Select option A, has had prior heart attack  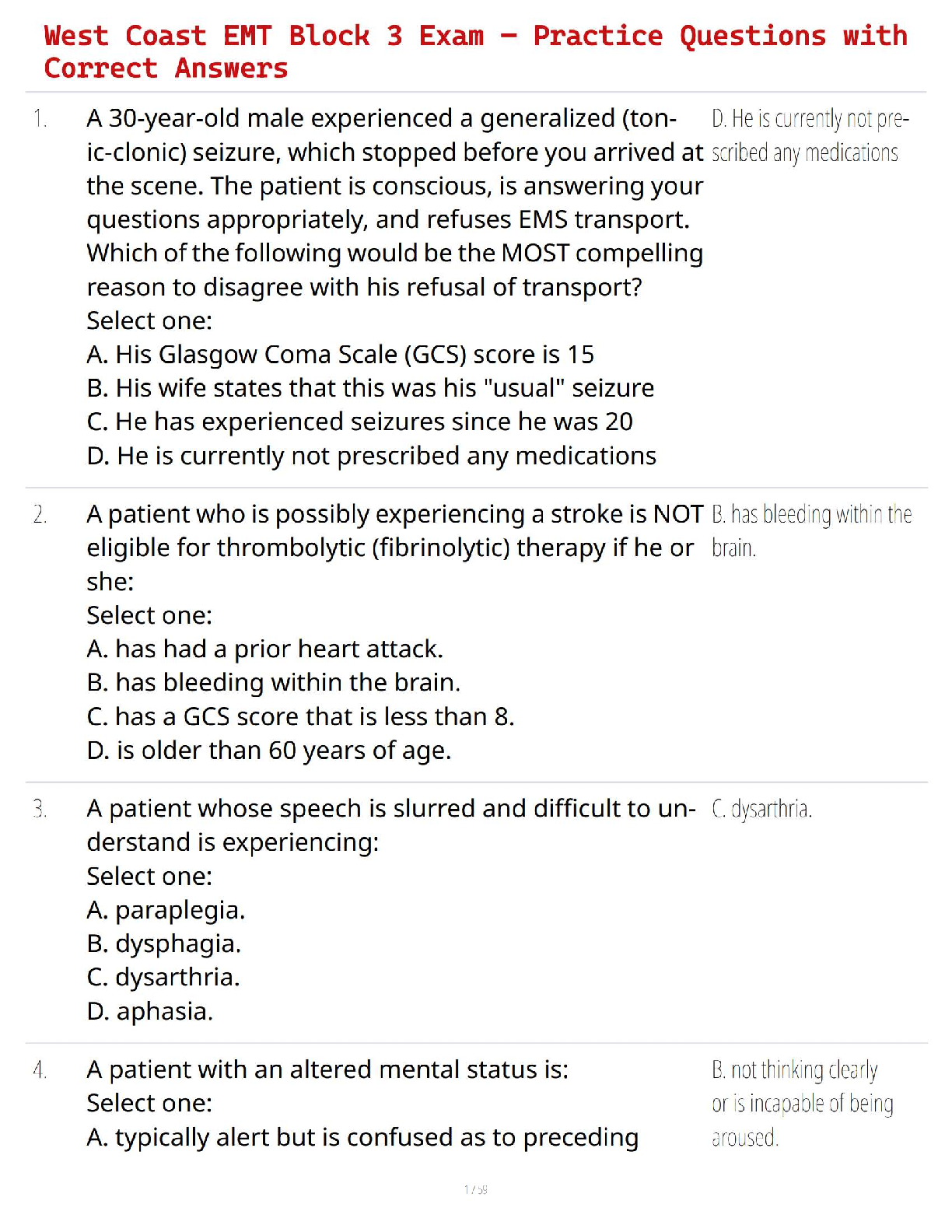(x=264, y=649)
